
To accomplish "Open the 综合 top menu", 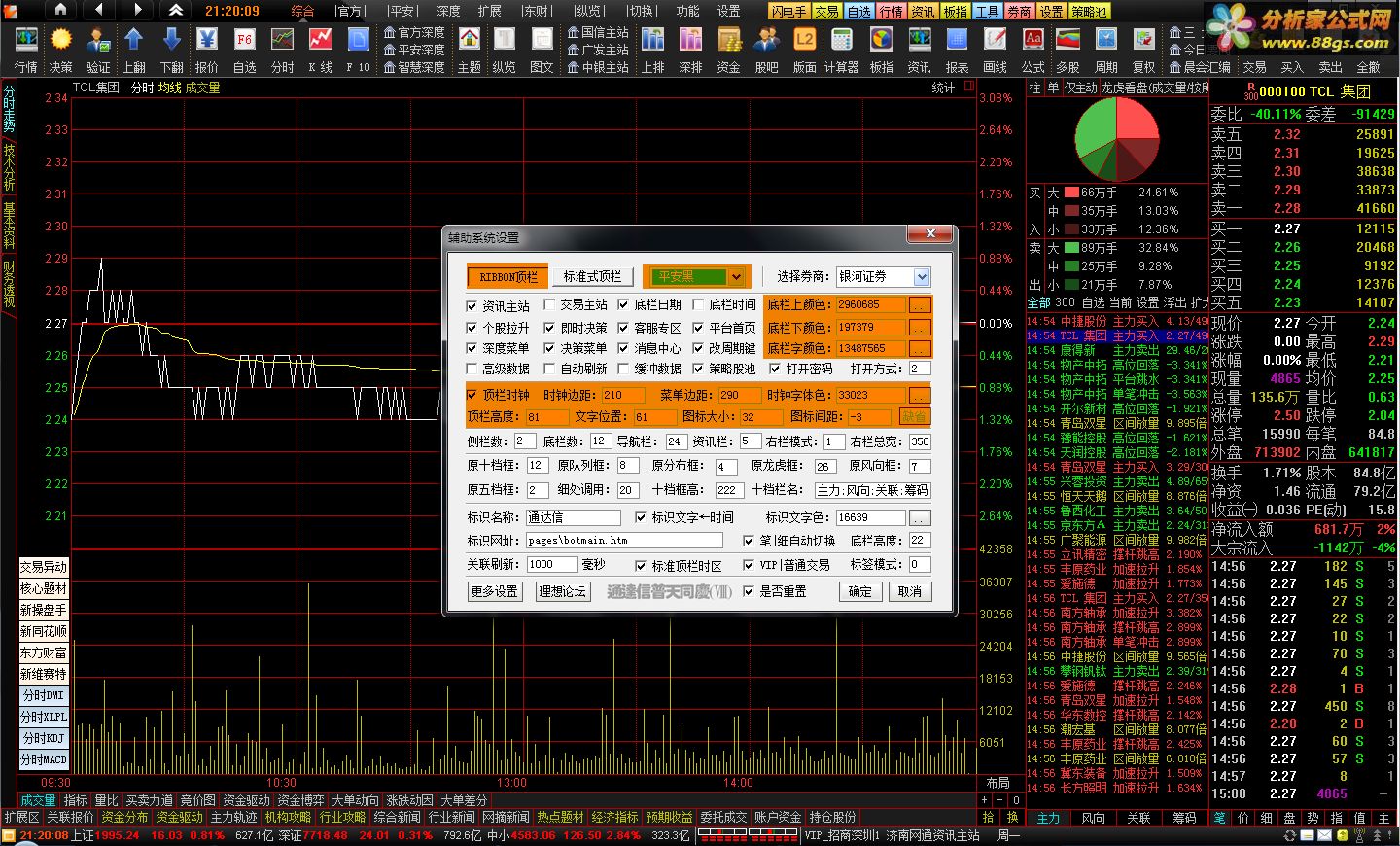I will 302,11.
